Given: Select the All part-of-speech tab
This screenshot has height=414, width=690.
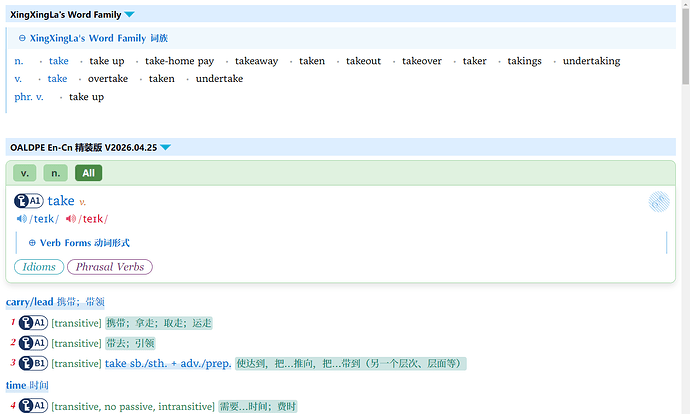Looking at the screenshot, I should point(88,173).
